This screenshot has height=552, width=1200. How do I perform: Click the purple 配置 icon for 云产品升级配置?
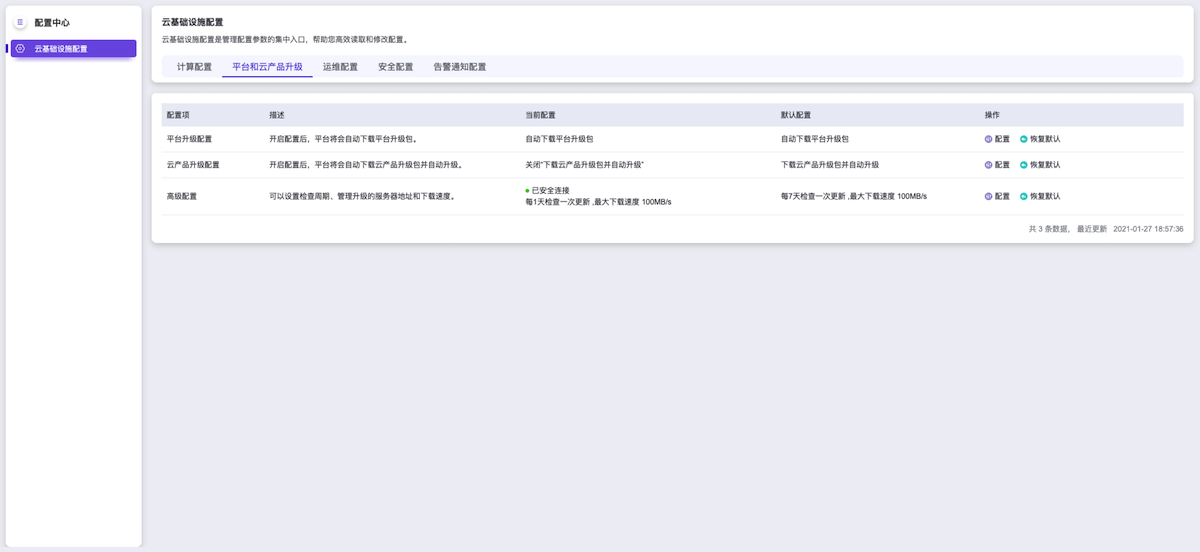tap(989, 165)
